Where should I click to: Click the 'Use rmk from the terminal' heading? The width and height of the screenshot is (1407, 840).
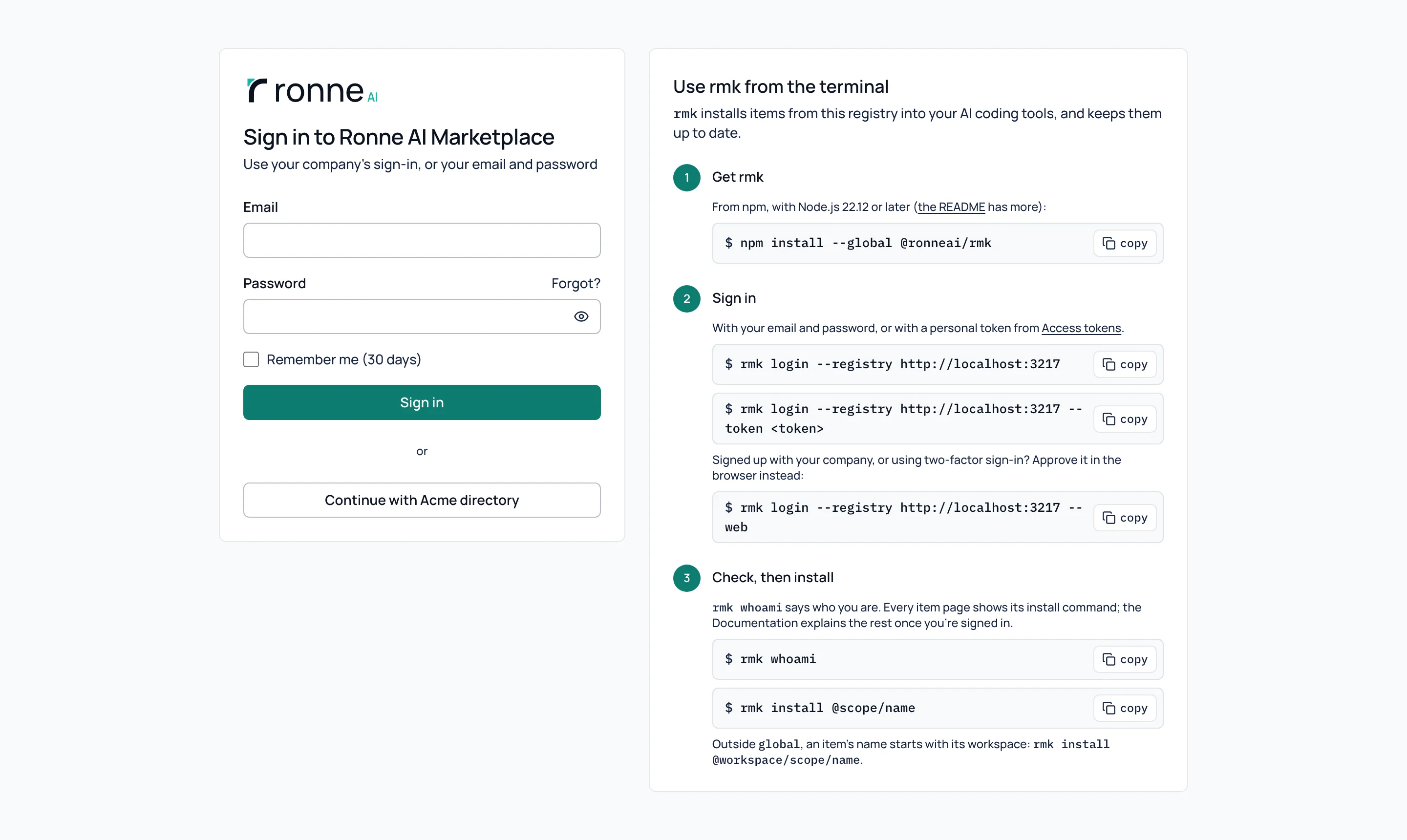pyautogui.click(x=781, y=86)
